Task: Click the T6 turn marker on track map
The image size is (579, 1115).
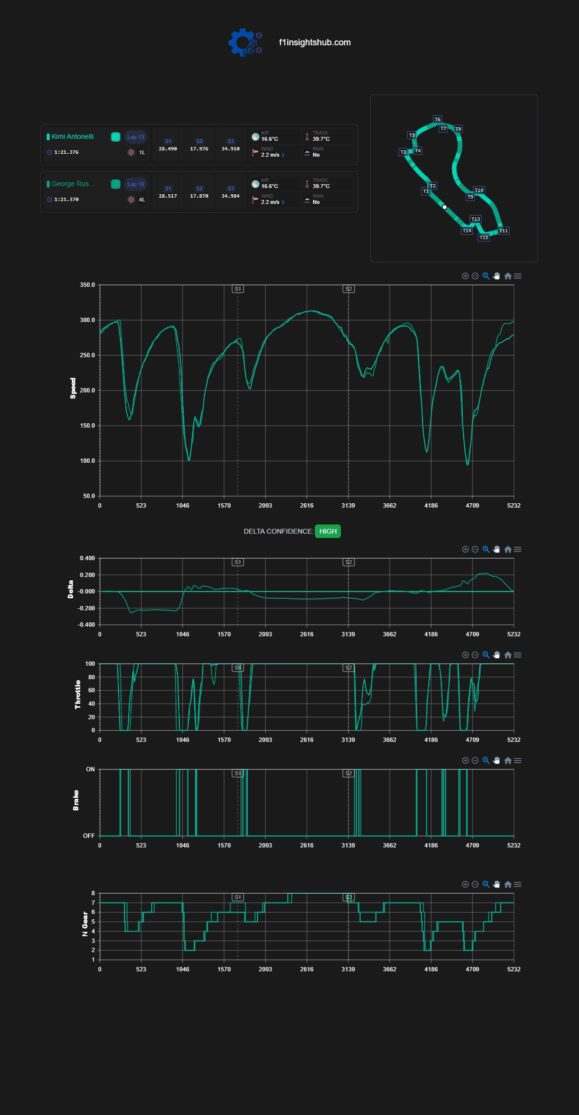Action: pyautogui.click(x=437, y=119)
